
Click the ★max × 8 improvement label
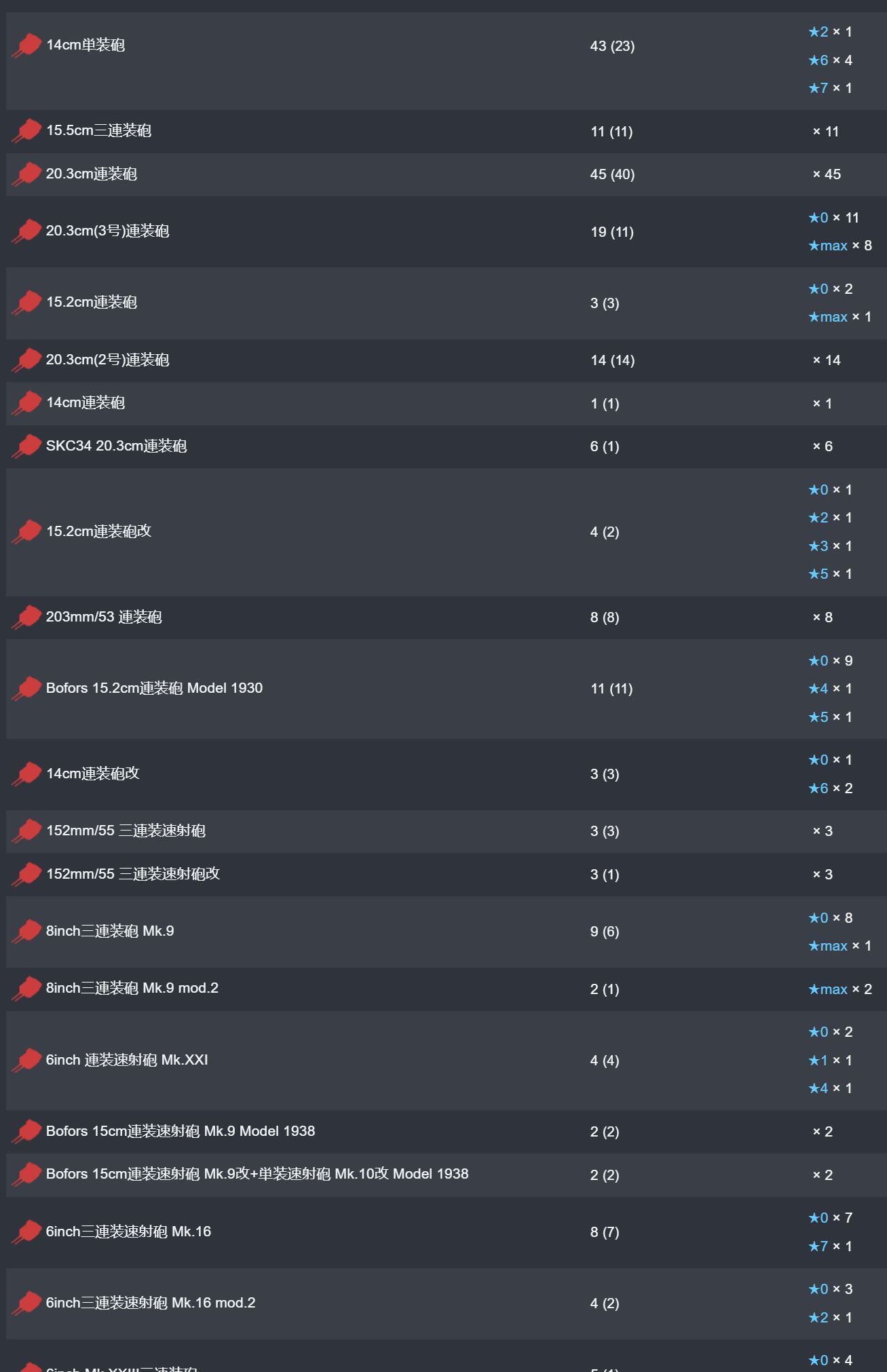[x=840, y=246]
